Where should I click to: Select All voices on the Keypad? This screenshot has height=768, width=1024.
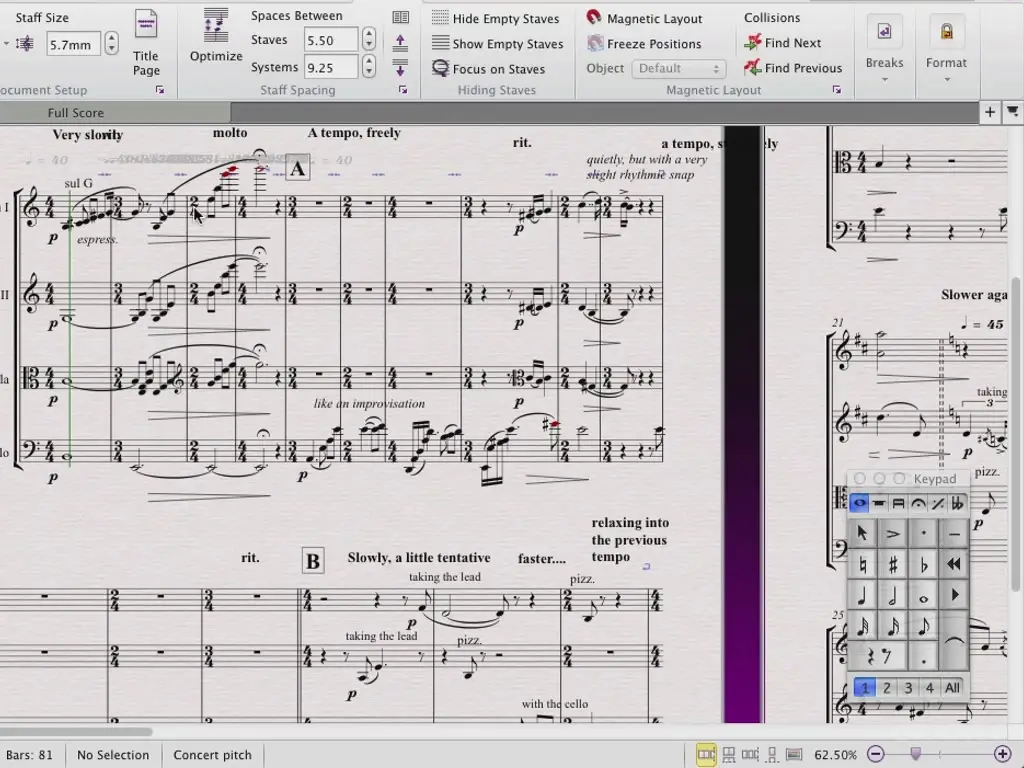click(x=952, y=688)
